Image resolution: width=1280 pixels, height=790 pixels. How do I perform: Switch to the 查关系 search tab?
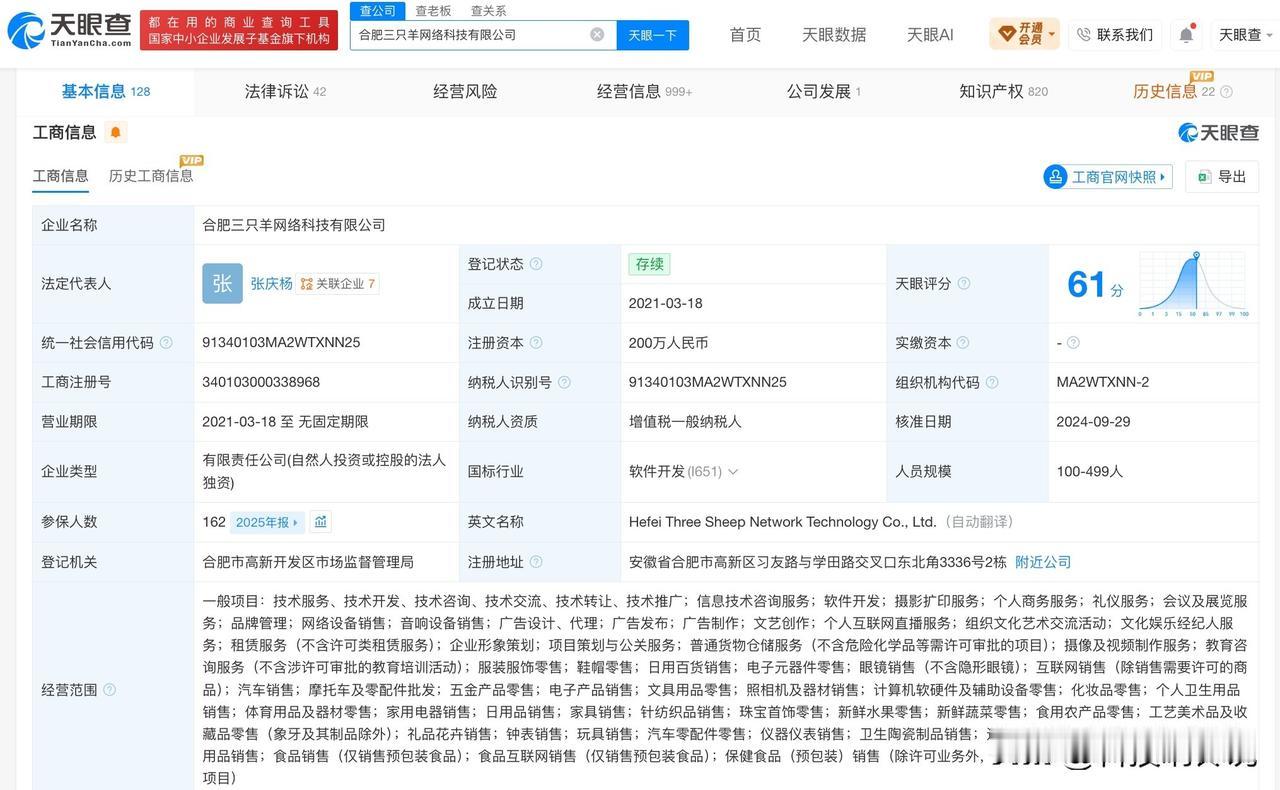[x=488, y=11]
